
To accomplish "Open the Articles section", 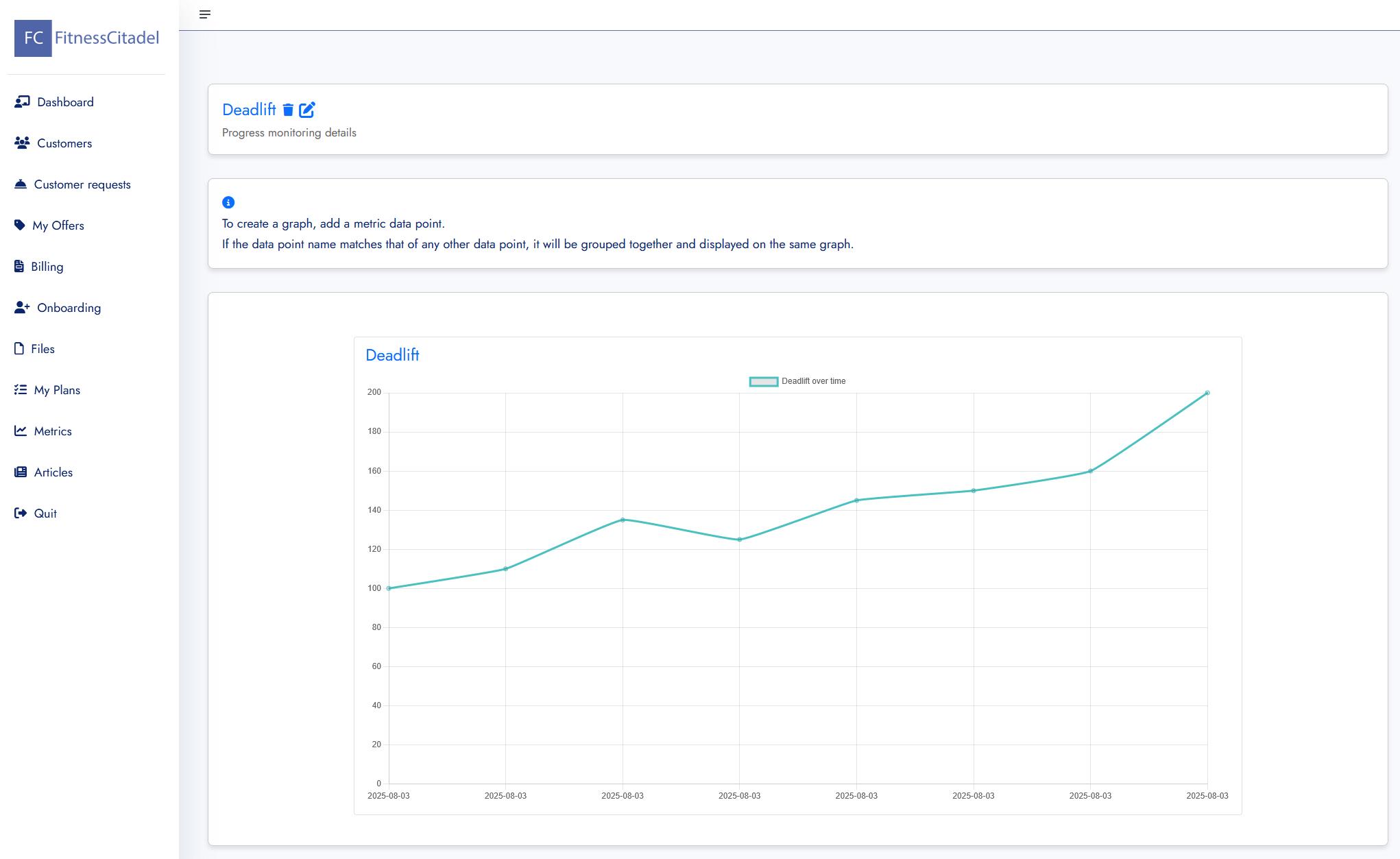I will [53, 472].
